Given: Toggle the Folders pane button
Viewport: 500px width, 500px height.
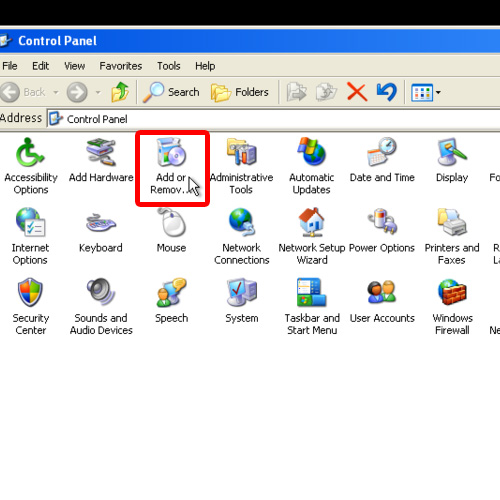Looking at the screenshot, I should coord(240,92).
